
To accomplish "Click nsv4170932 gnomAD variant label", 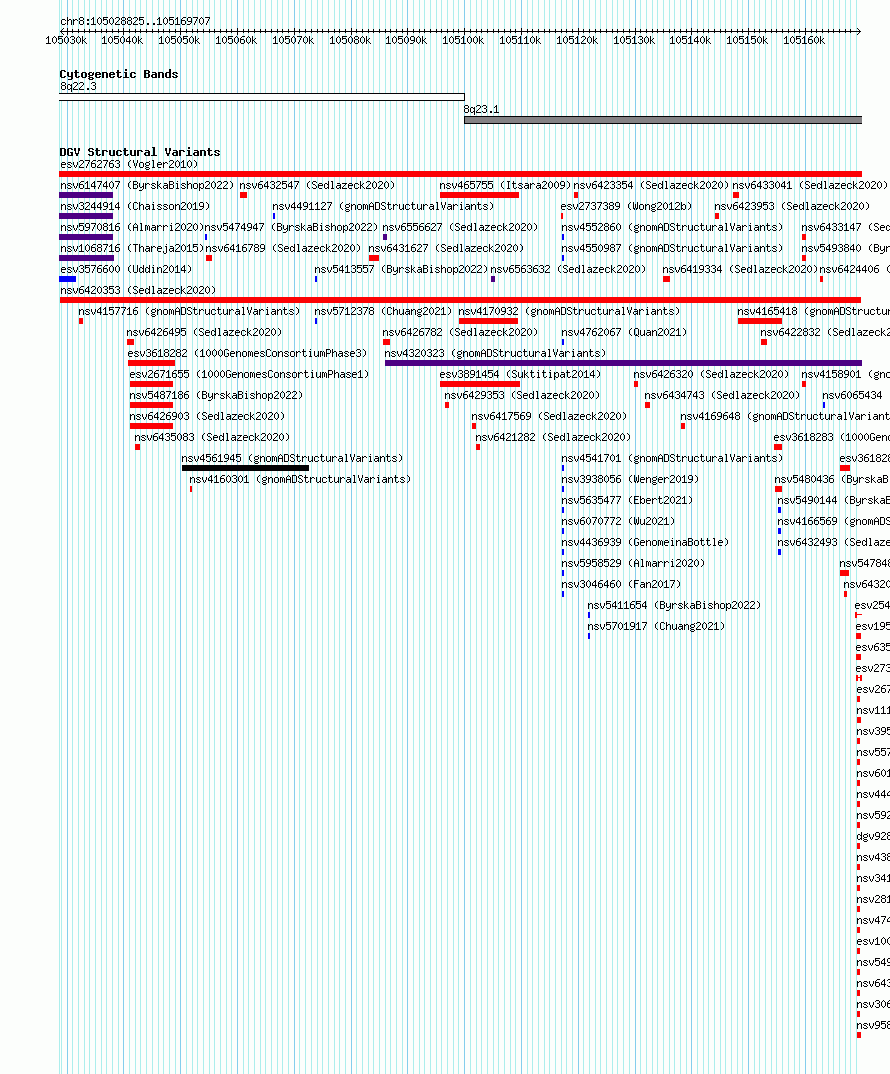I will (x=569, y=312).
